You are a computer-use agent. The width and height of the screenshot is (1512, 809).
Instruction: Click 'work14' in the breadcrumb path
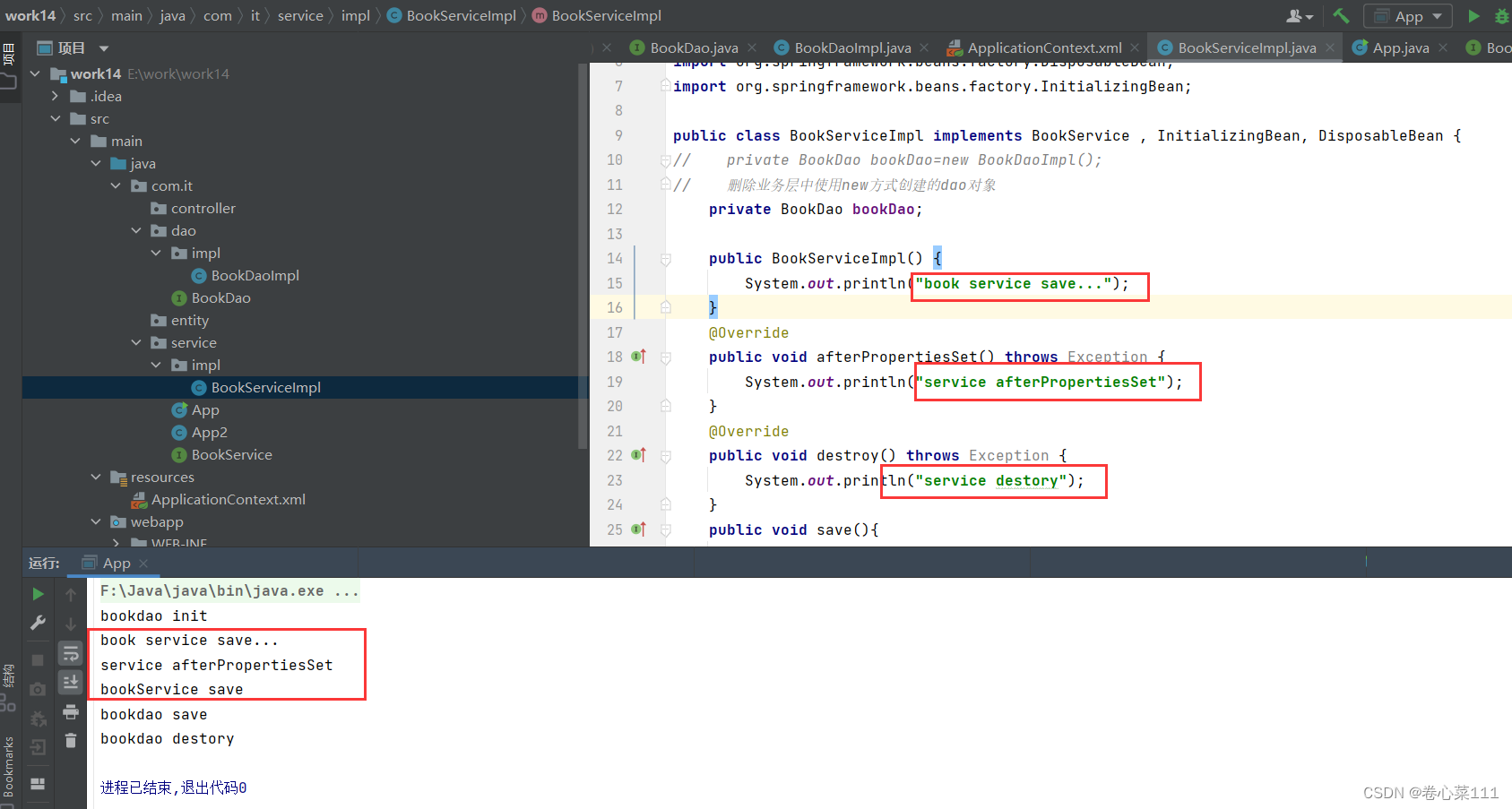[30, 15]
